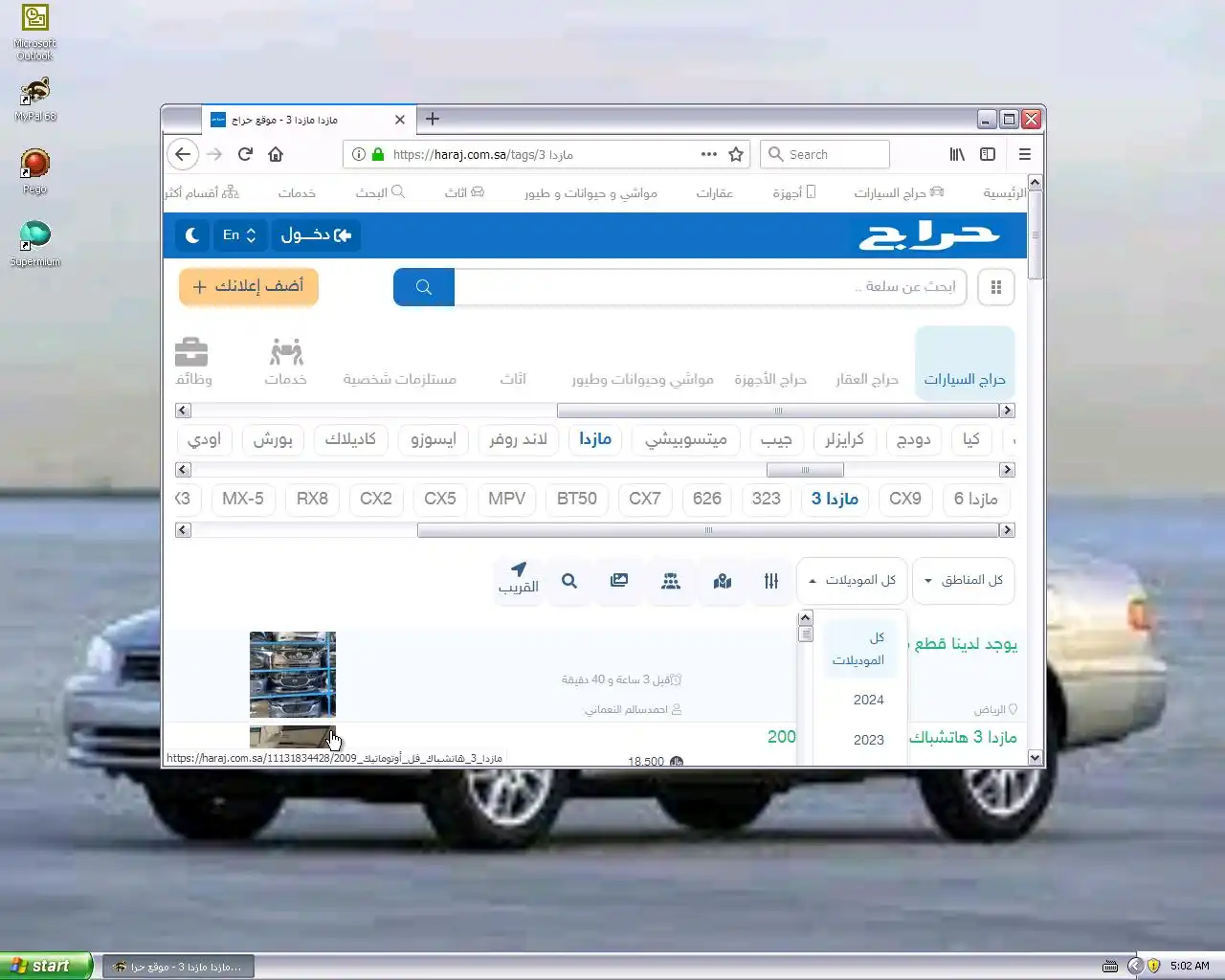The height and width of the screenshot is (980, 1225).
Task: Select حراج الأجهزة category tab
Action: (x=770, y=379)
